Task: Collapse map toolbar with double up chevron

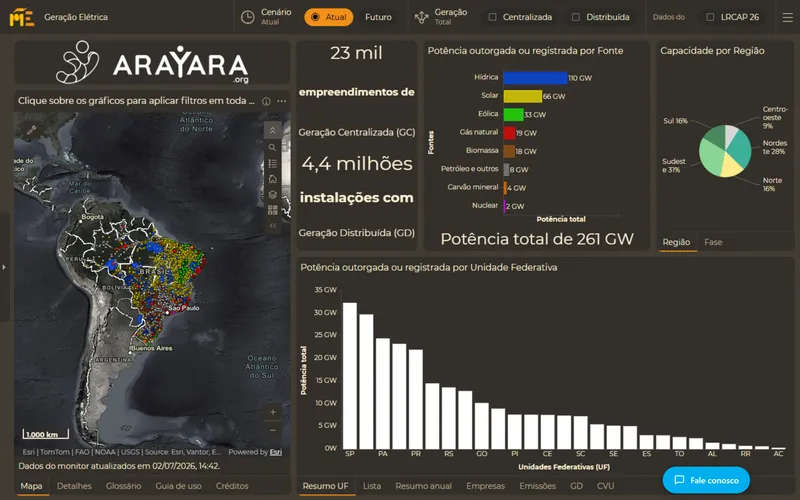Action: (272, 131)
